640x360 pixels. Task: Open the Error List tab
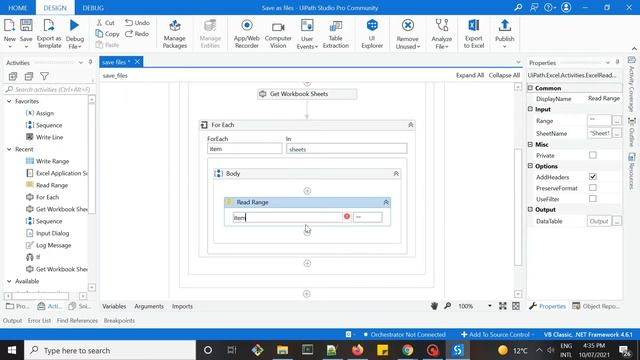(39, 321)
